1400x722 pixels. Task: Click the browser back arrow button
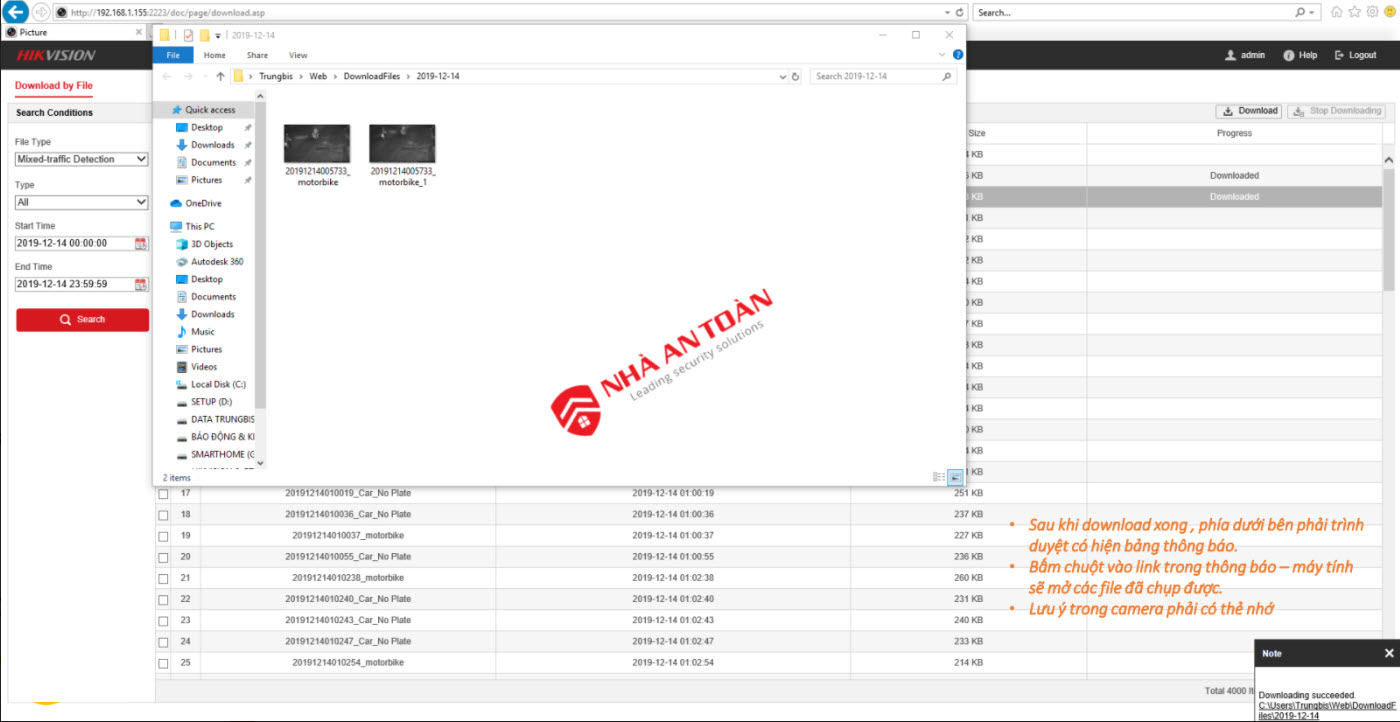click(15, 12)
